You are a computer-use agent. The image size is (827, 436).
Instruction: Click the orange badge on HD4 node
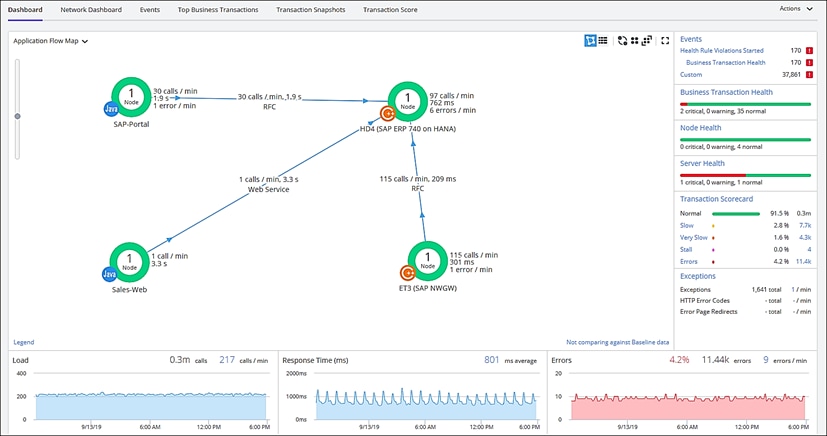[388, 113]
